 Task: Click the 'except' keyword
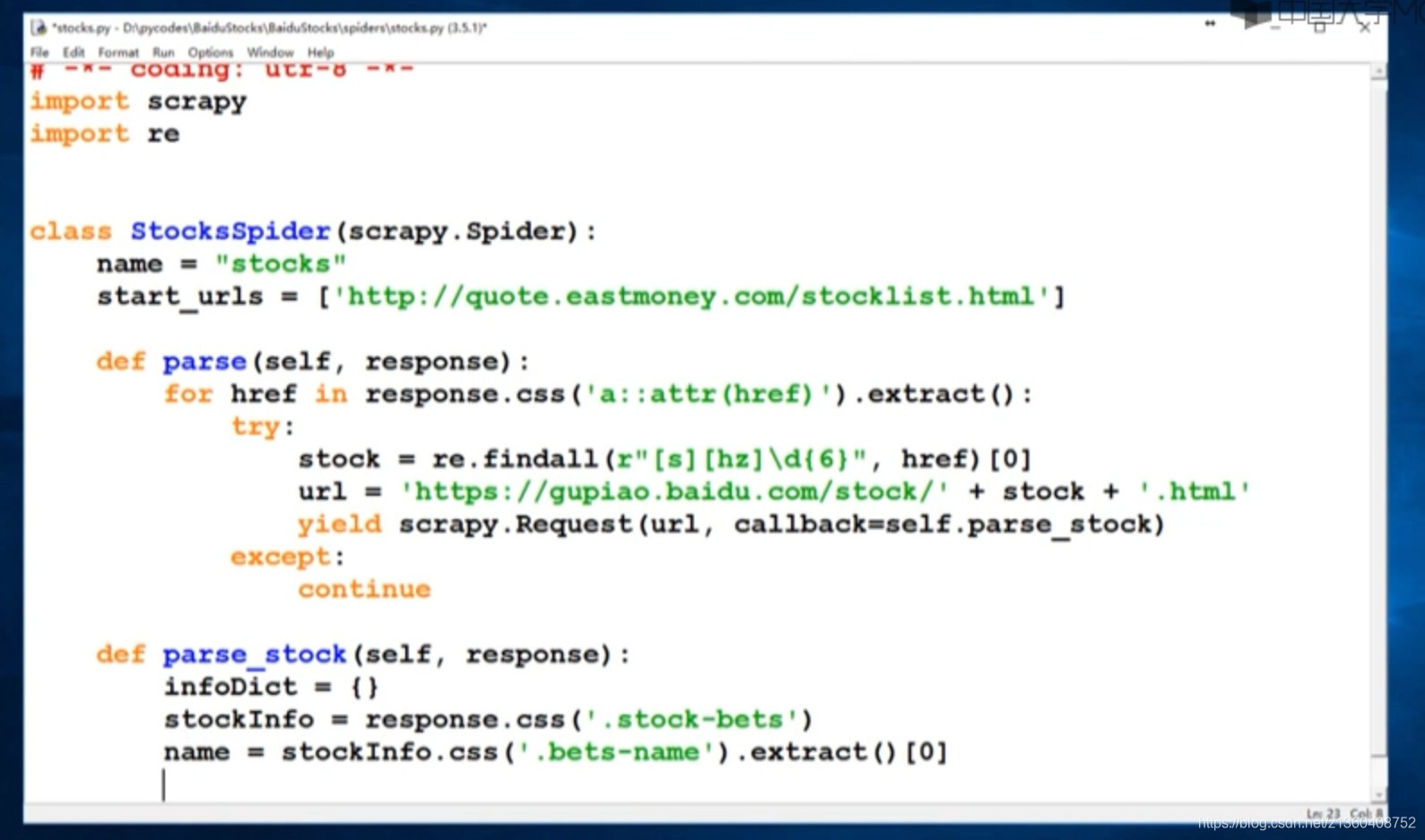pos(281,557)
